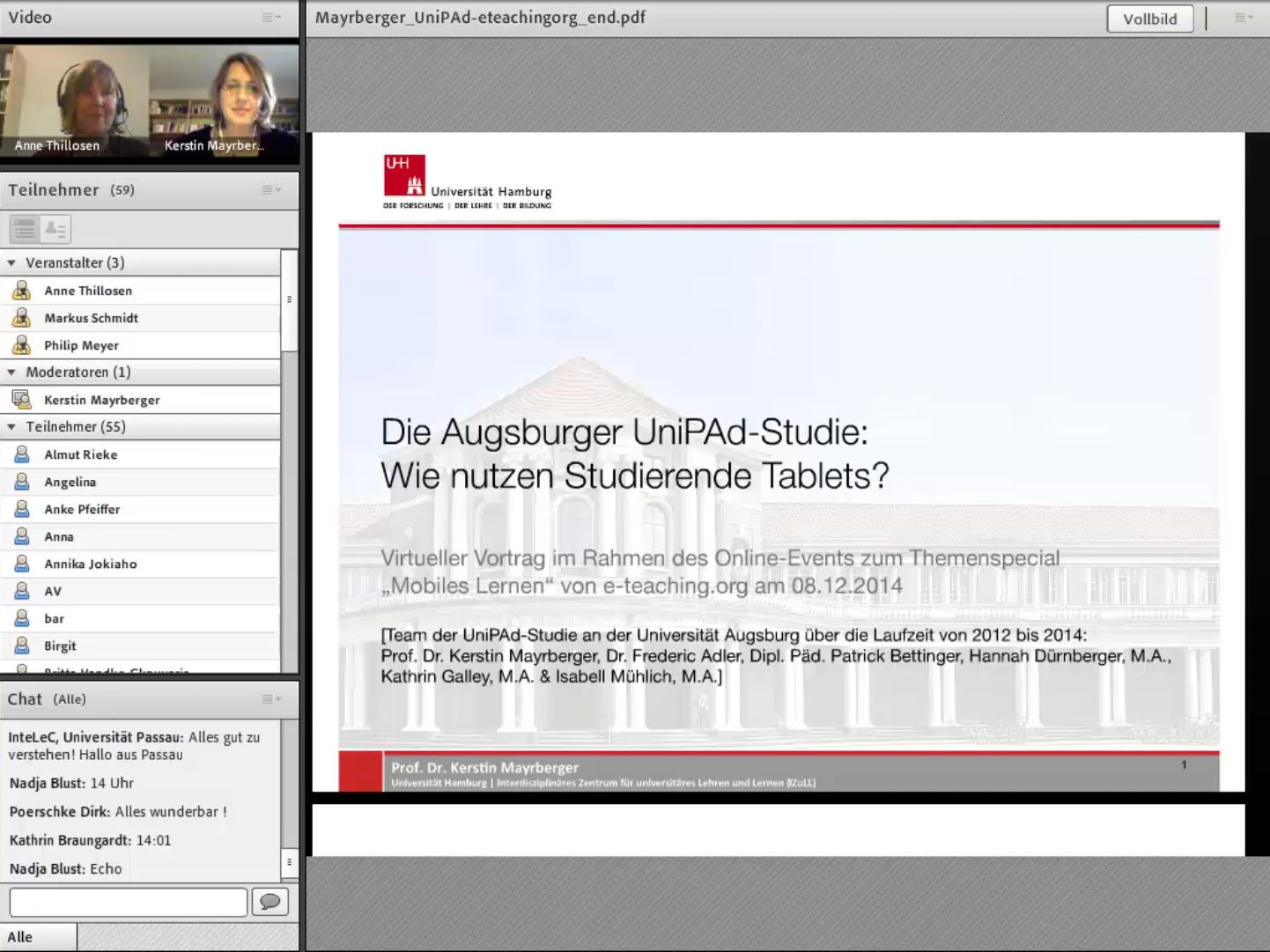Image resolution: width=1270 pixels, height=952 pixels.
Task: Switch to attendee status view icon
Action: pyautogui.click(x=55, y=229)
